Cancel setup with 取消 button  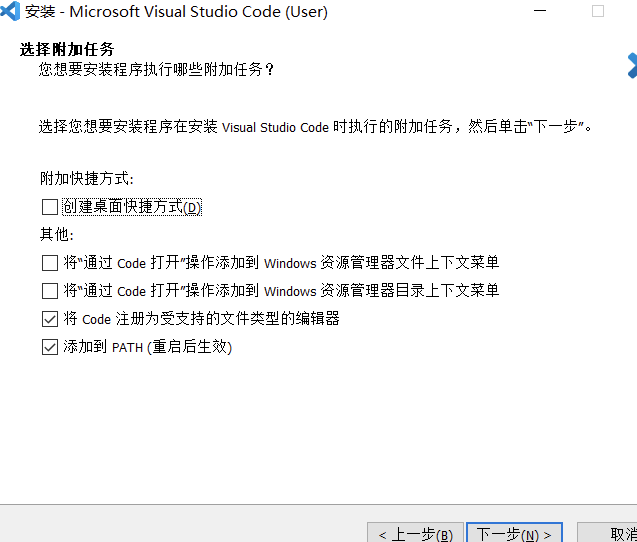coord(607,534)
